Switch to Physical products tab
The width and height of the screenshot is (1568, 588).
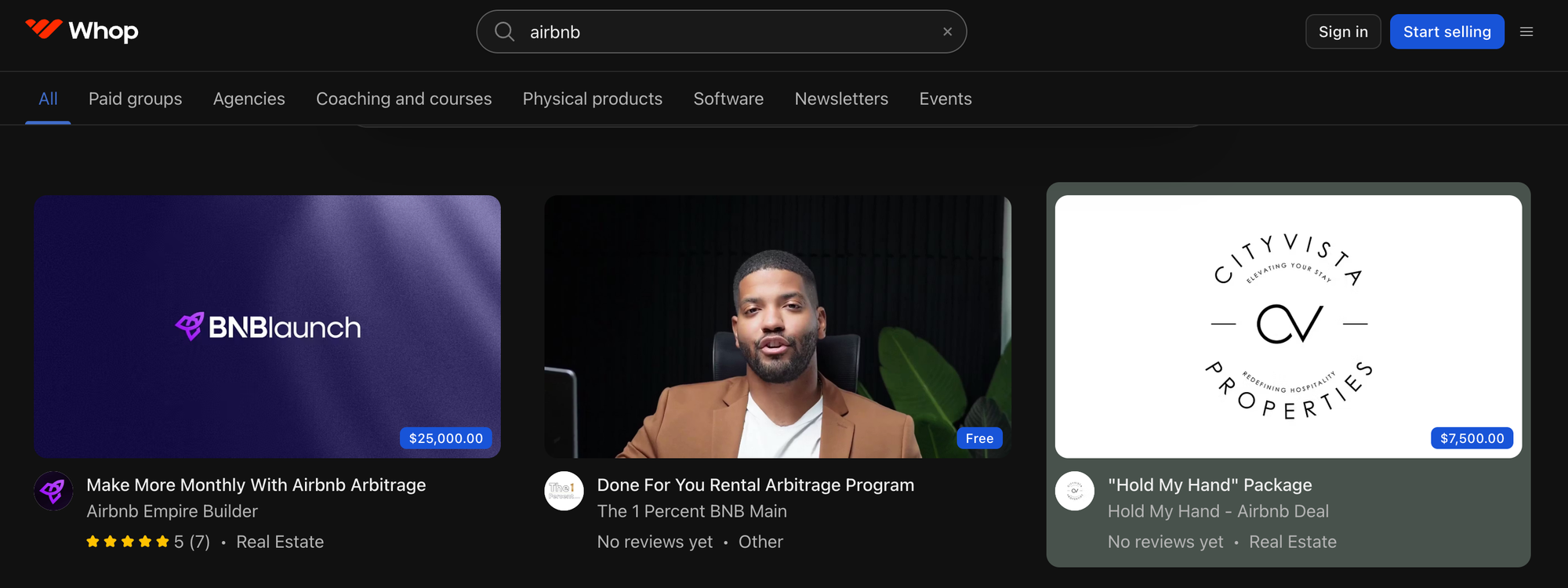pyautogui.click(x=593, y=99)
